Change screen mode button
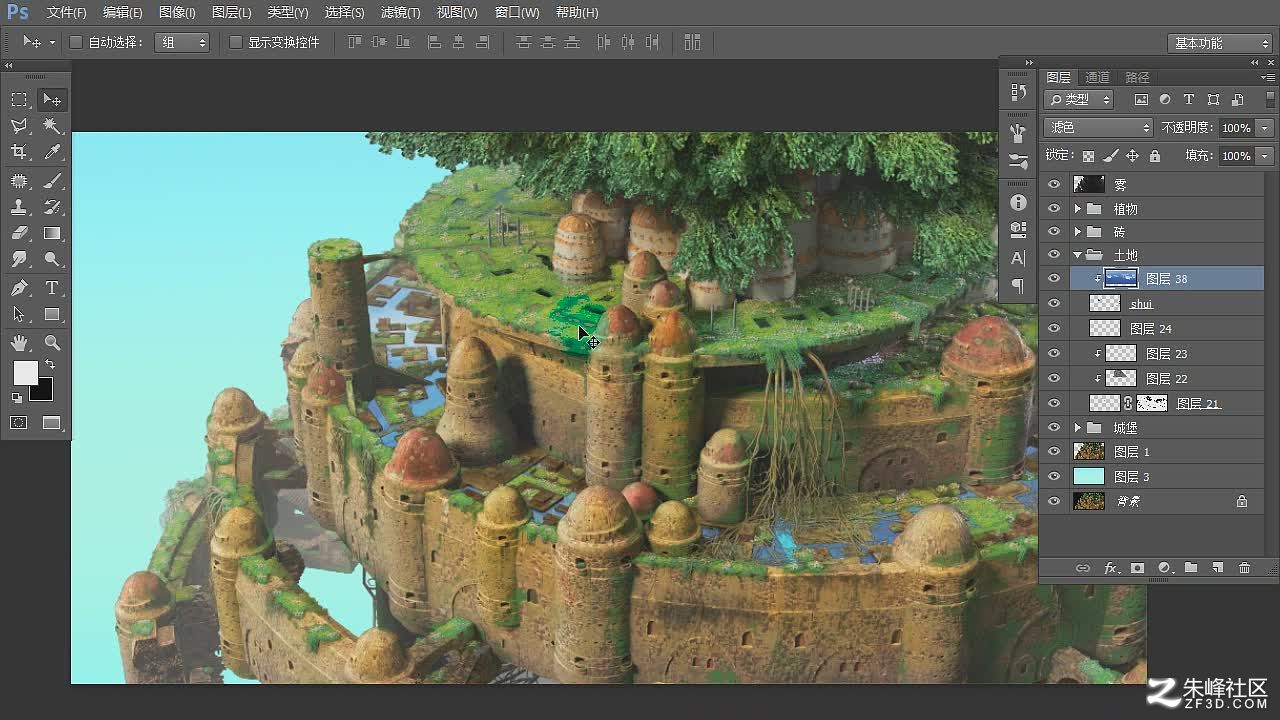The width and height of the screenshot is (1280, 720). [52, 423]
